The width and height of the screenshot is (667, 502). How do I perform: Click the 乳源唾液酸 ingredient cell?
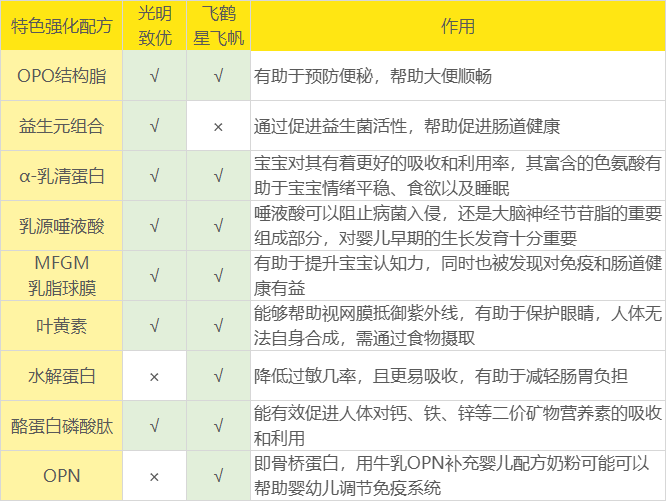(x=62, y=226)
